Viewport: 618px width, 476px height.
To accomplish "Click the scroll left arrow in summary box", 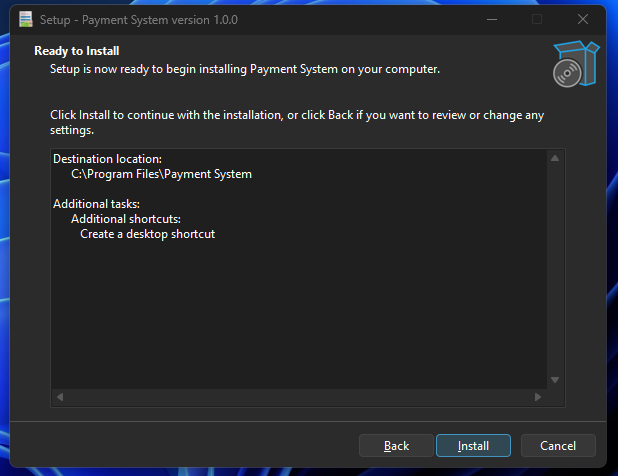I will click(x=61, y=398).
